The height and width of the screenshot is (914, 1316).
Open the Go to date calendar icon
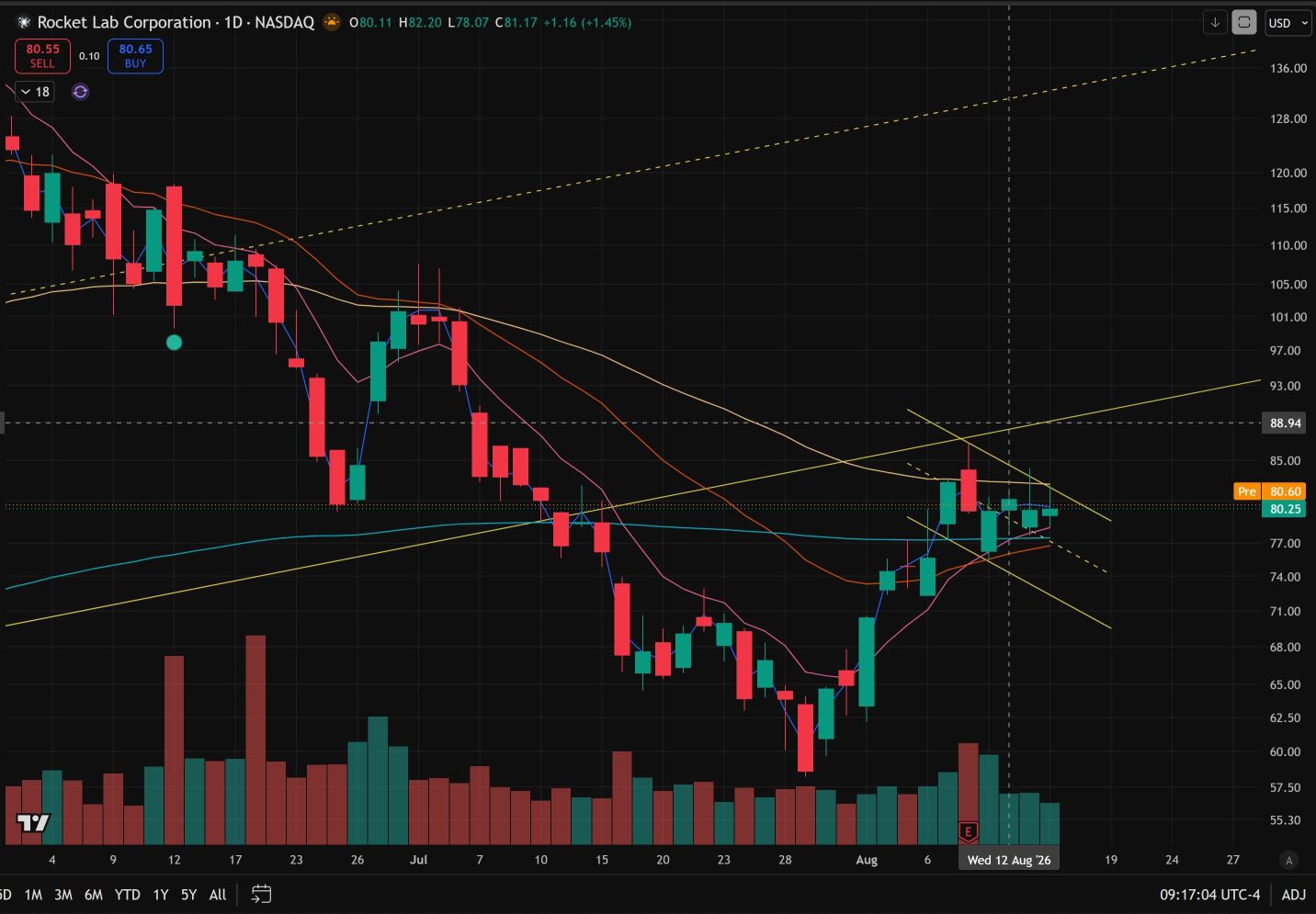coord(261,894)
